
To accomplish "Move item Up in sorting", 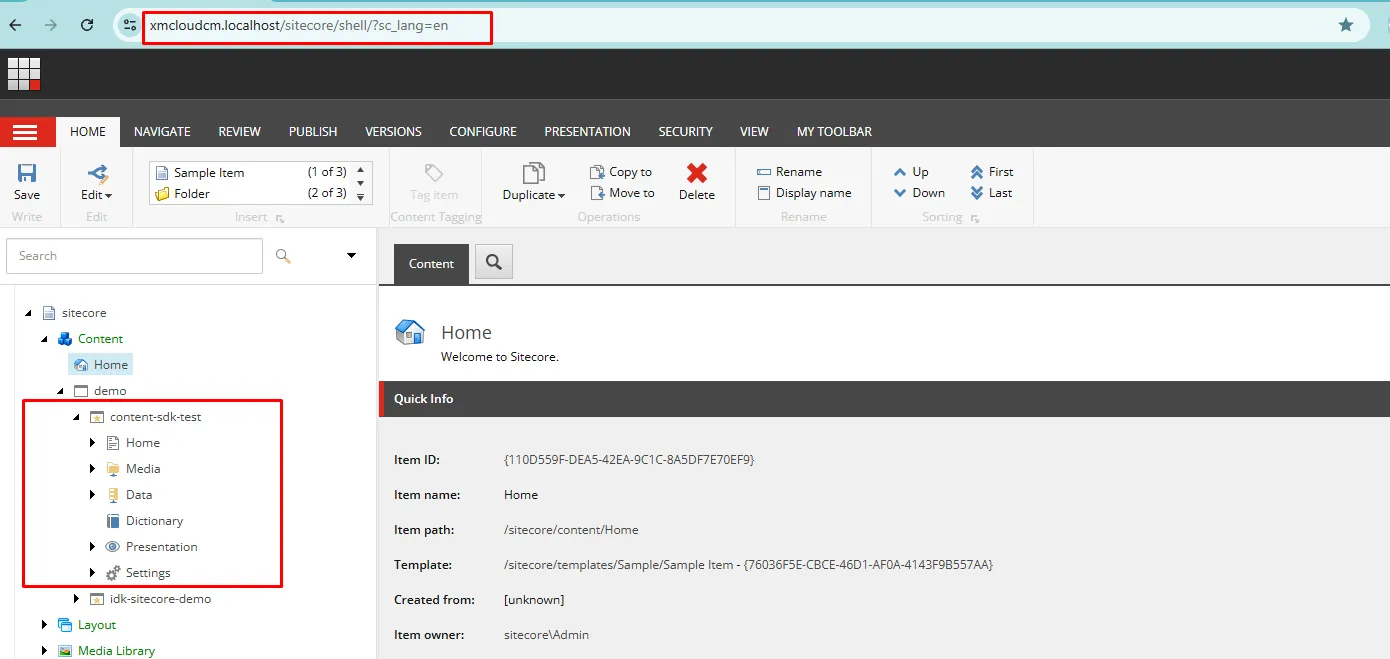I will pyautogui.click(x=900, y=172).
